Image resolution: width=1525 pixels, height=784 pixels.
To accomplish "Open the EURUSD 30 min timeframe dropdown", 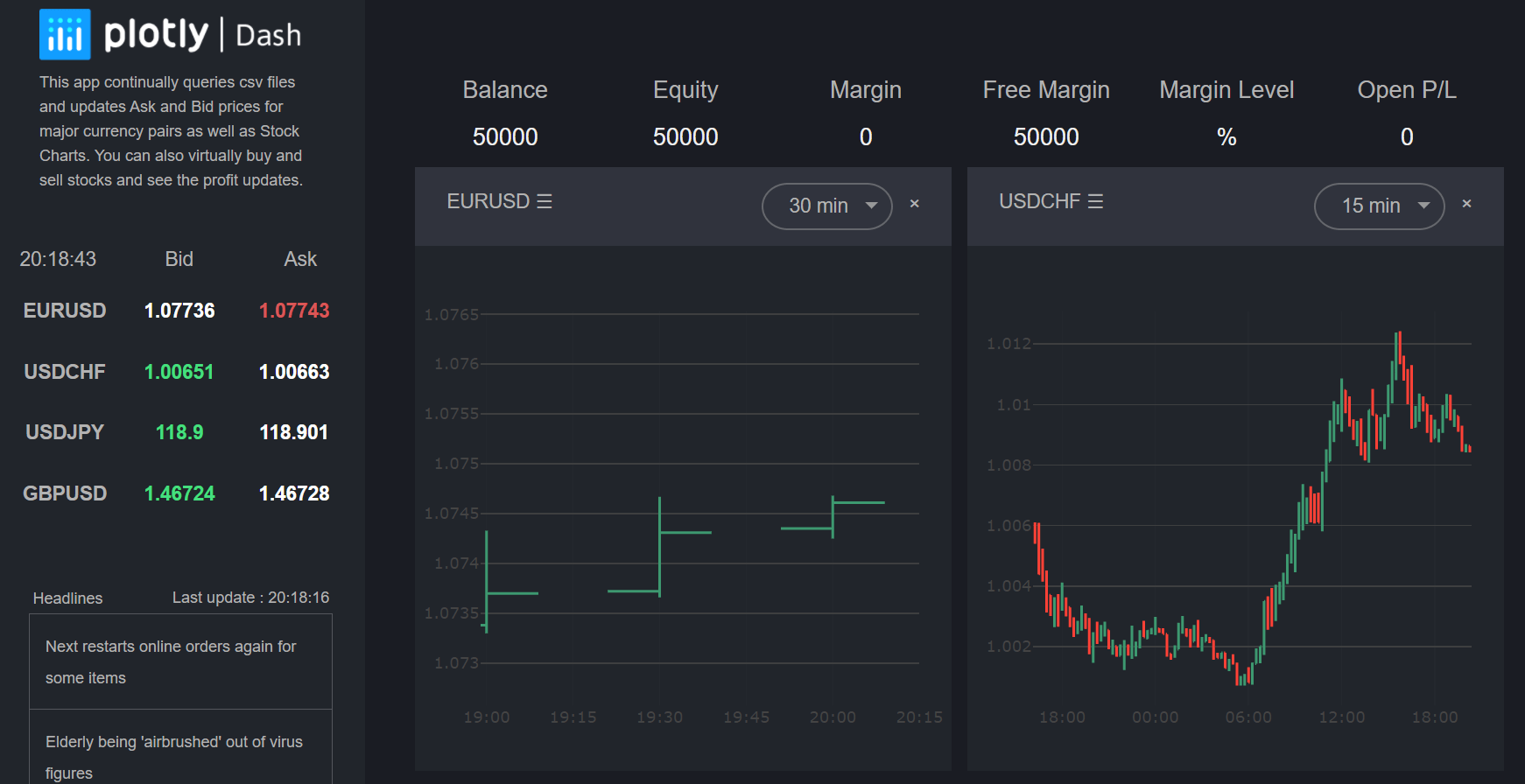I will coord(827,206).
